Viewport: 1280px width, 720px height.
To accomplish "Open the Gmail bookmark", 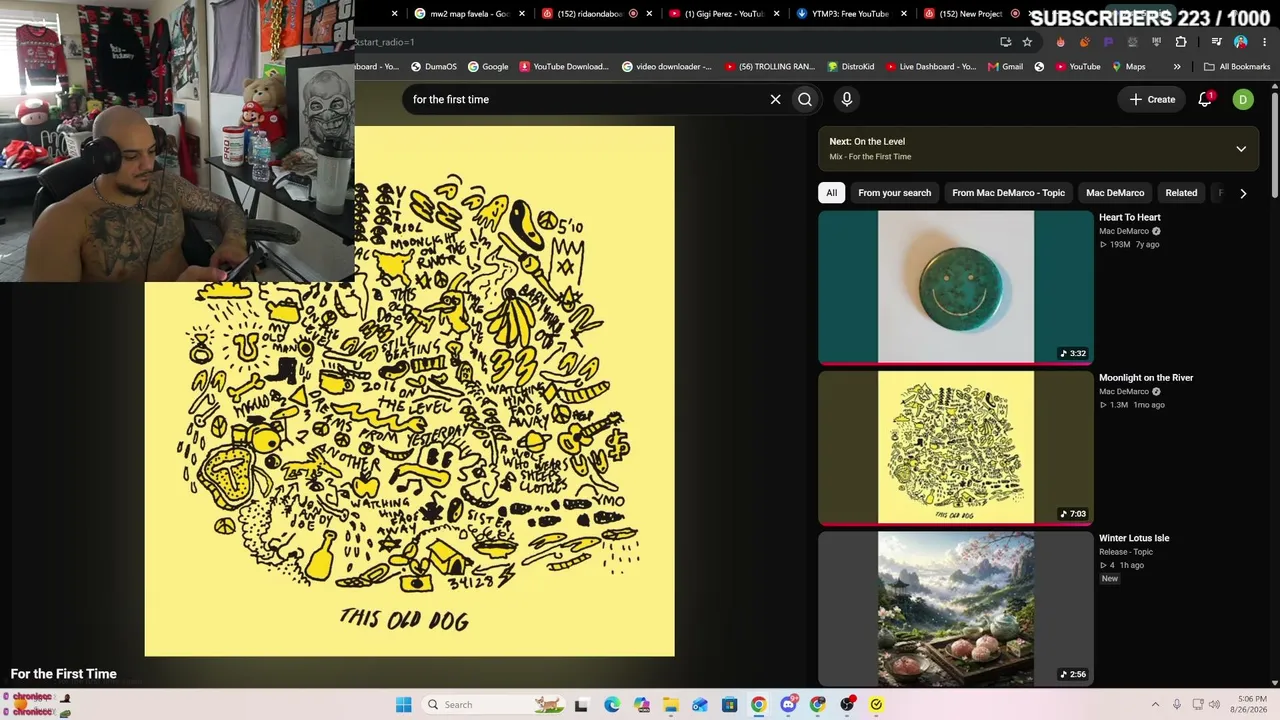I will tap(1005, 67).
